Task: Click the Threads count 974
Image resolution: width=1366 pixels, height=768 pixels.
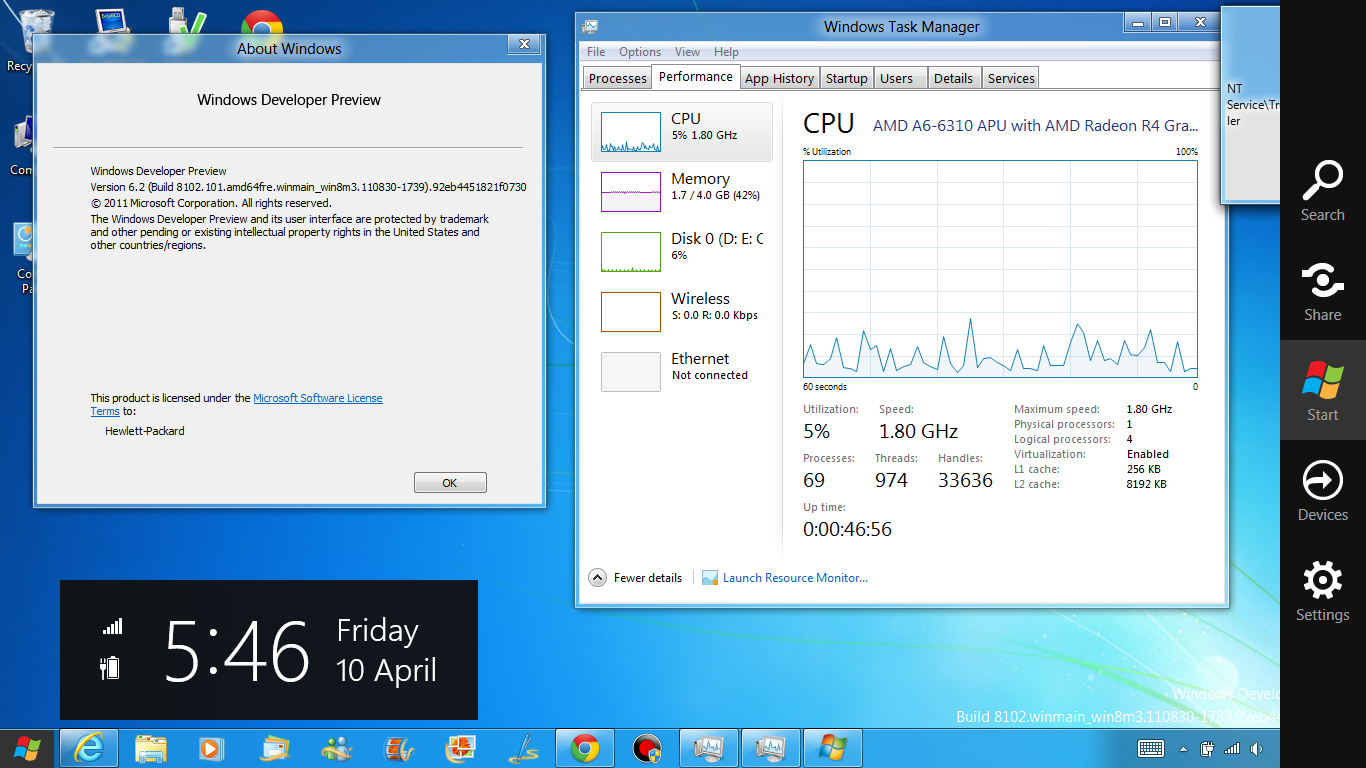Action: [x=891, y=480]
